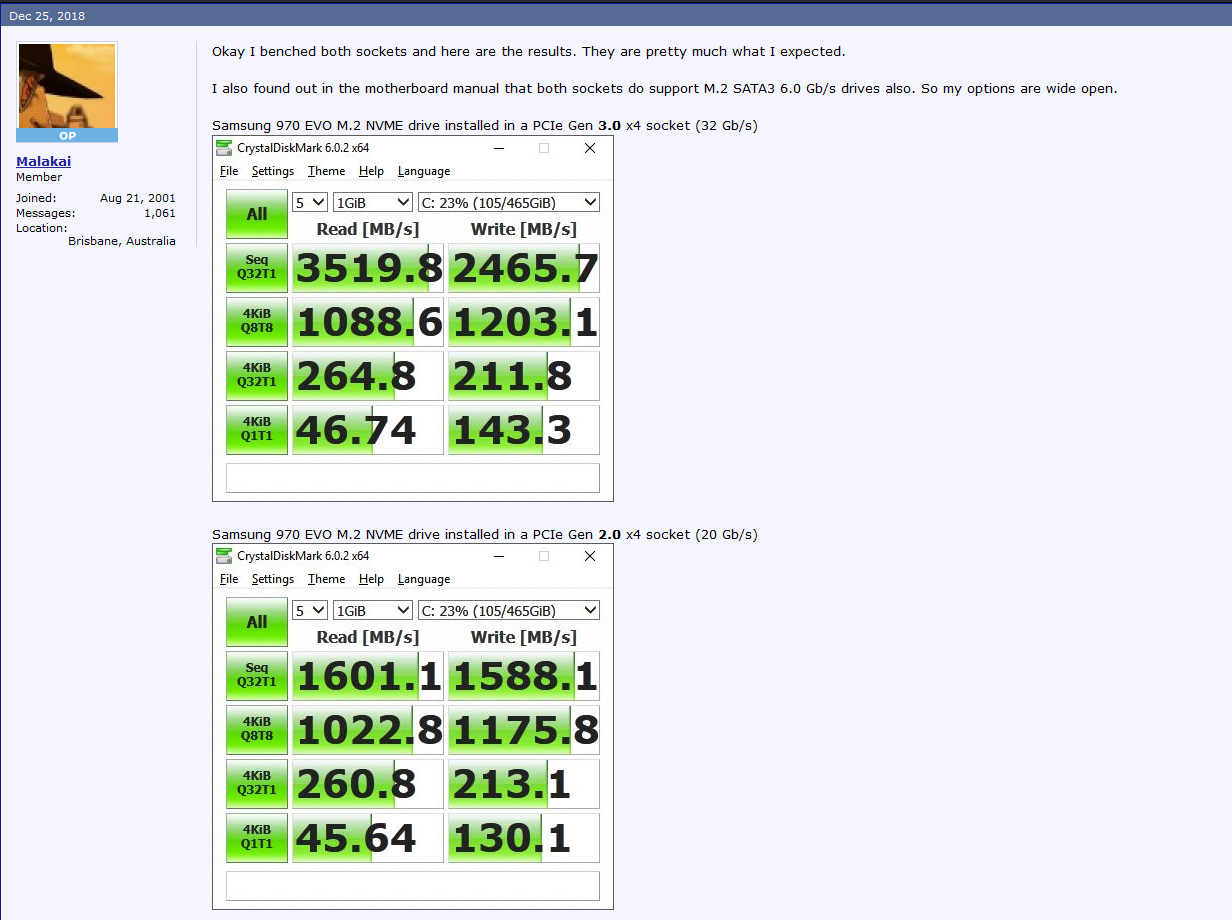Screen dimensions: 1232x920
Task: Click the Read [MB/s] header in the Gen 3.0 window
Action: pyautogui.click(x=368, y=229)
